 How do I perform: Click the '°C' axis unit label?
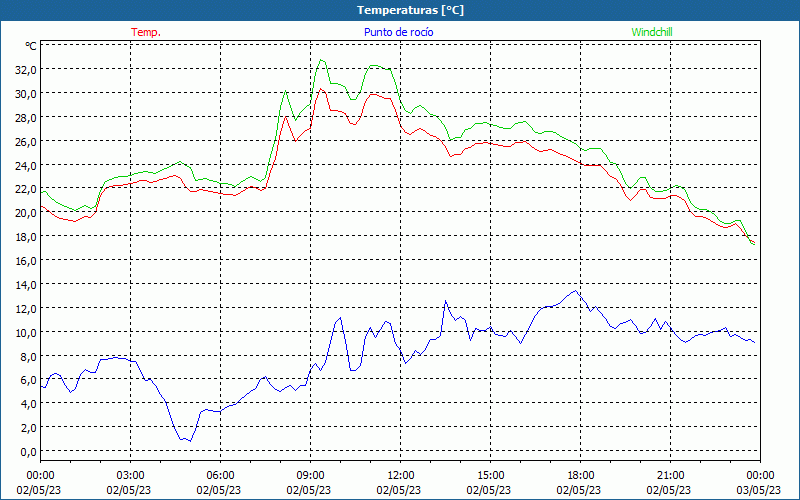pyautogui.click(x=31, y=46)
